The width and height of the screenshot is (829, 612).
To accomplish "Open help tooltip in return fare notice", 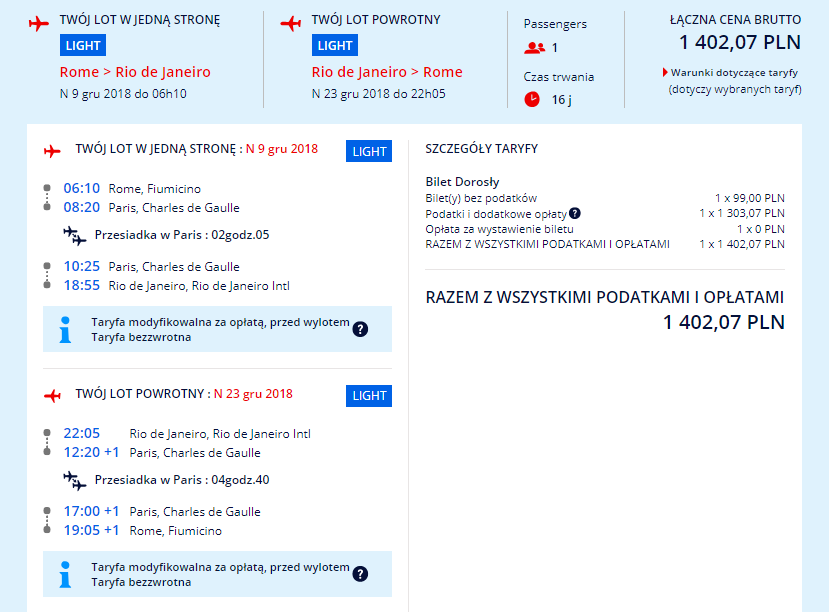I will click(x=360, y=574).
